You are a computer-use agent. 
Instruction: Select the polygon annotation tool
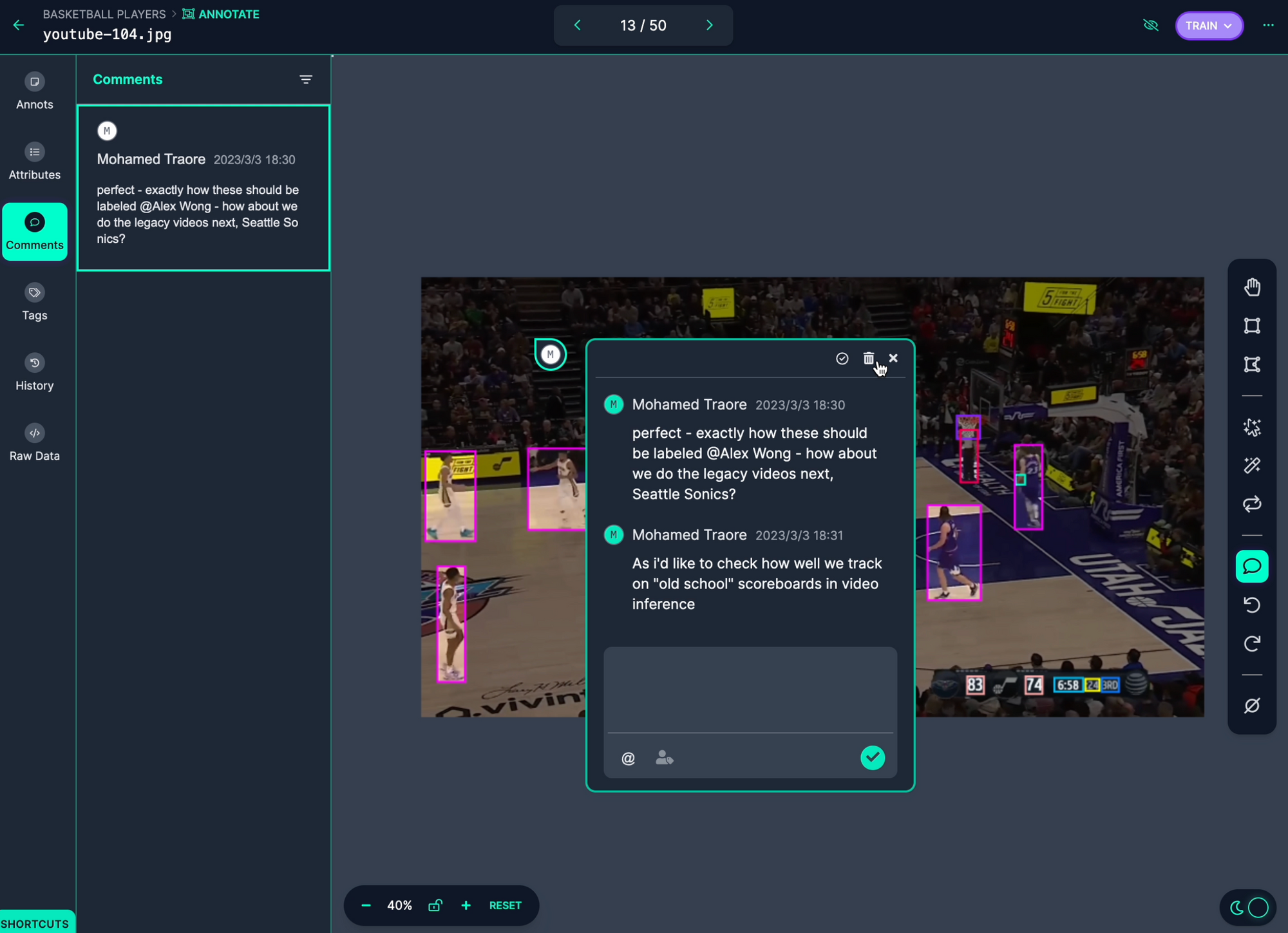[1252, 364]
